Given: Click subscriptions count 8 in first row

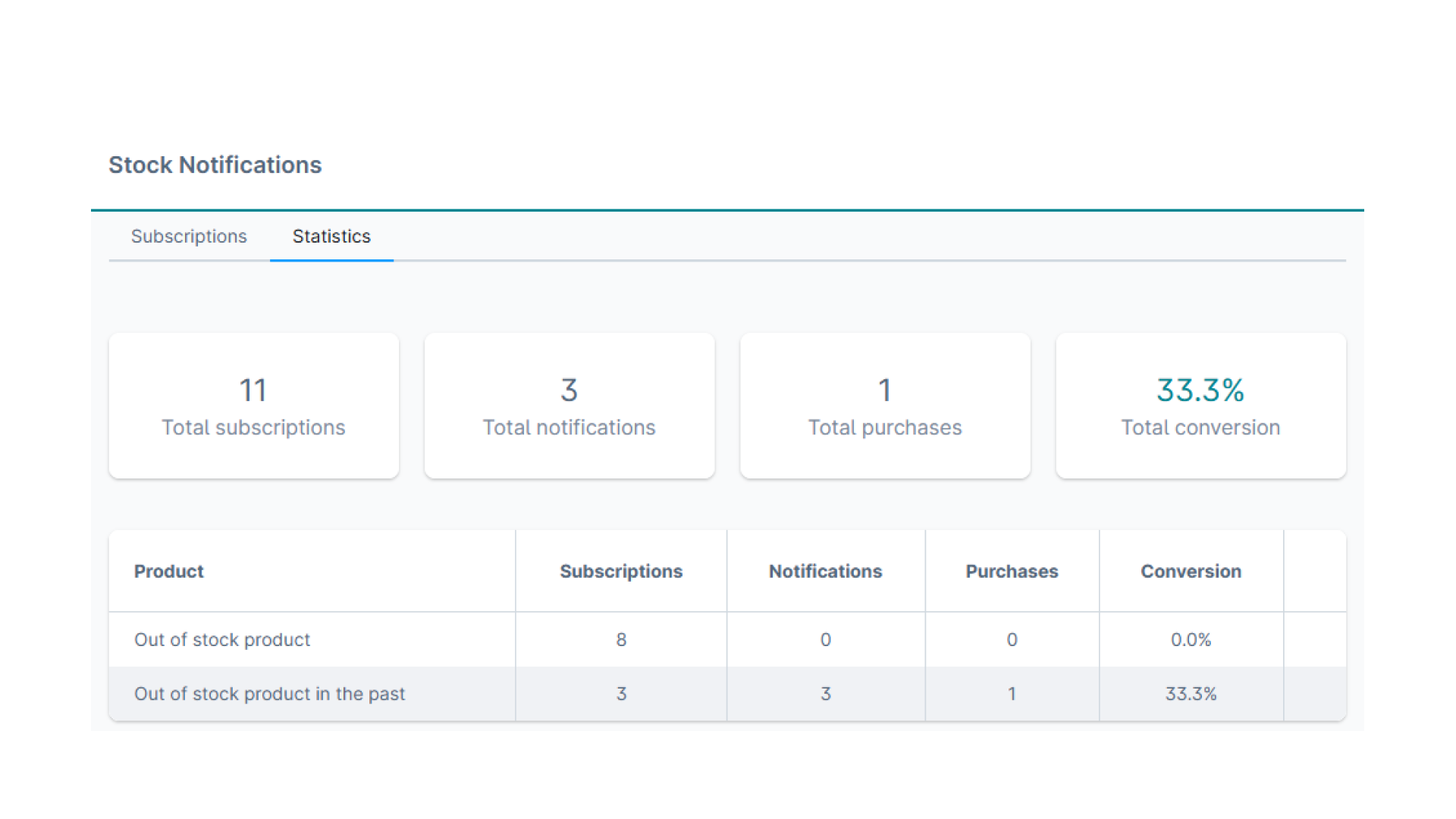Looking at the screenshot, I should 621,640.
